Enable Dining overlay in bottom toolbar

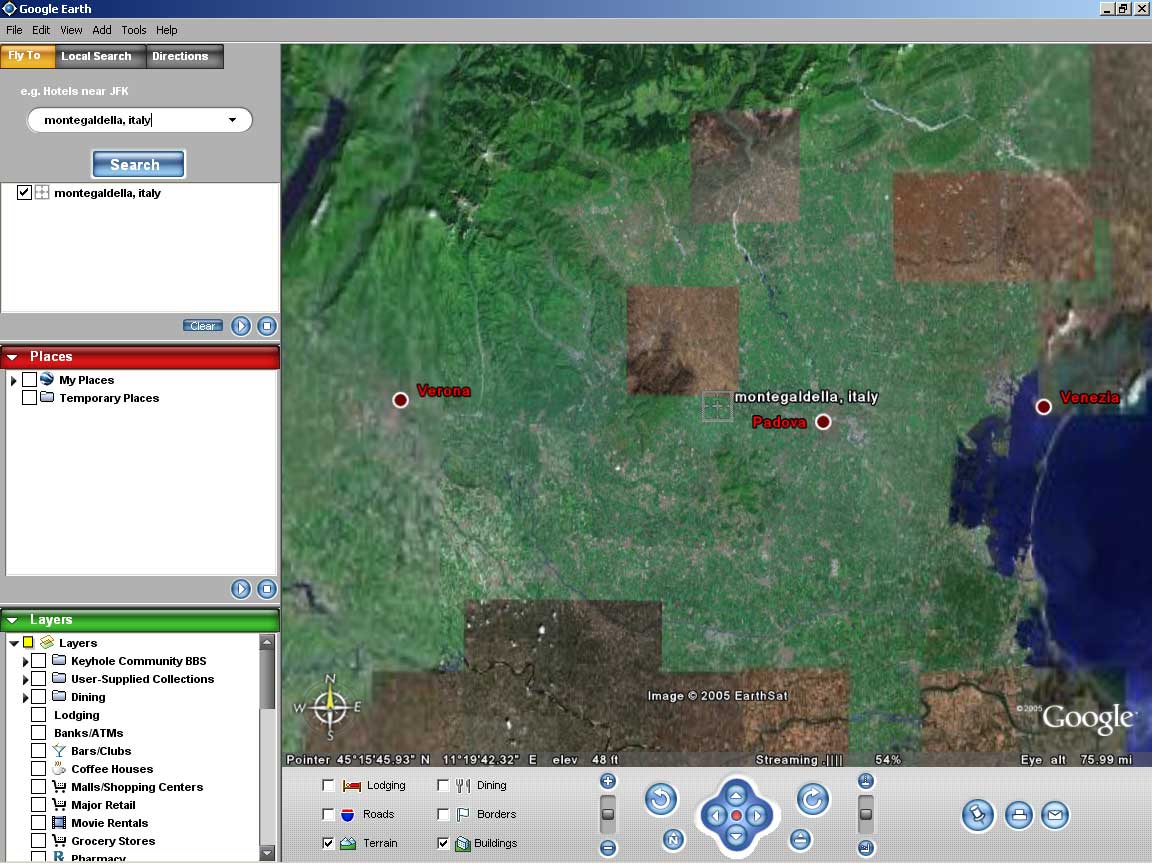(x=443, y=785)
